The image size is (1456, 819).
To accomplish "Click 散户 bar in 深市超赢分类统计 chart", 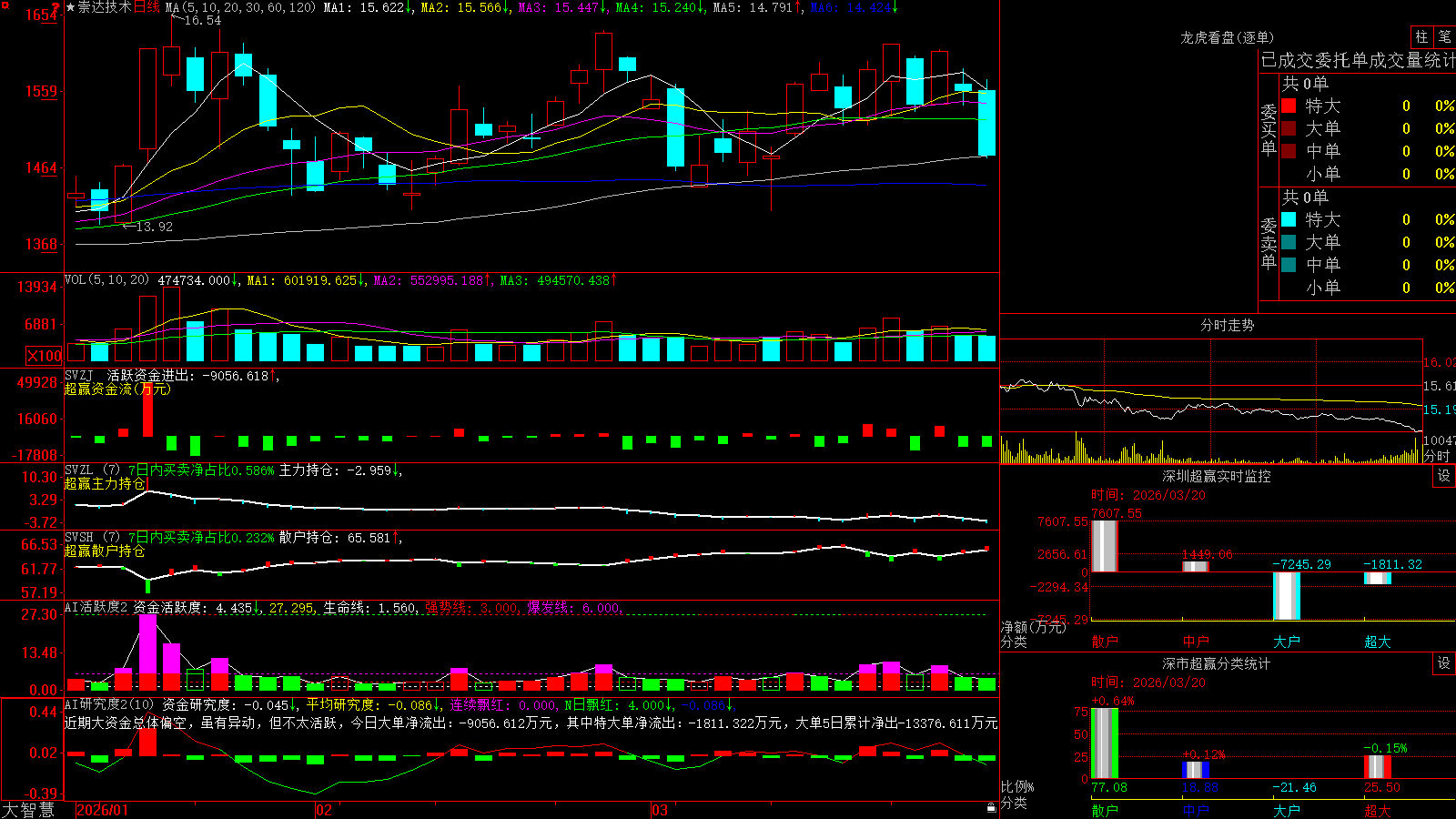I will [1104, 743].
